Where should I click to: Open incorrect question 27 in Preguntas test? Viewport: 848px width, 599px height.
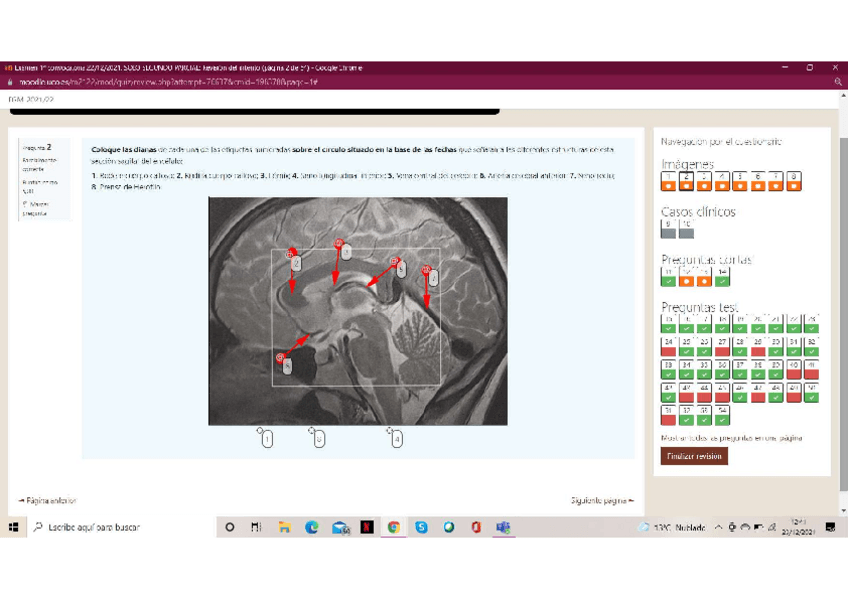tap(721, 347)
